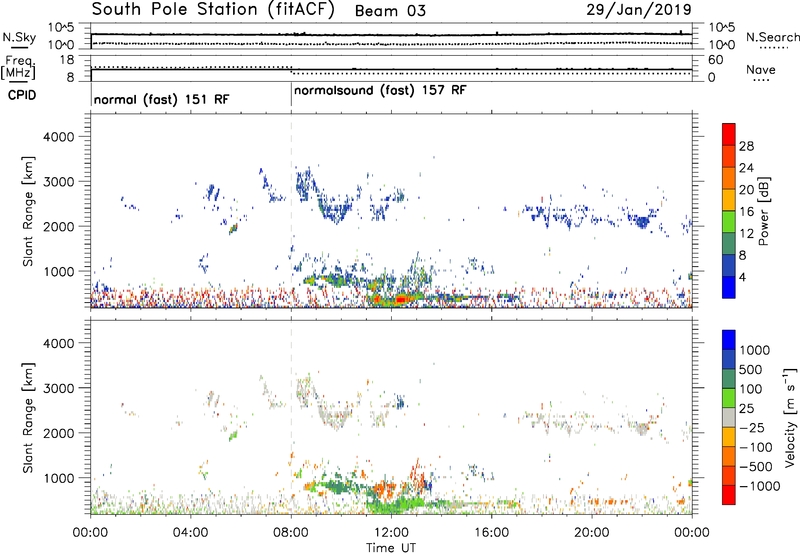Click the red high-power echo near 12:00
This screenshot has height=554, width=800.
click(401, 299)
